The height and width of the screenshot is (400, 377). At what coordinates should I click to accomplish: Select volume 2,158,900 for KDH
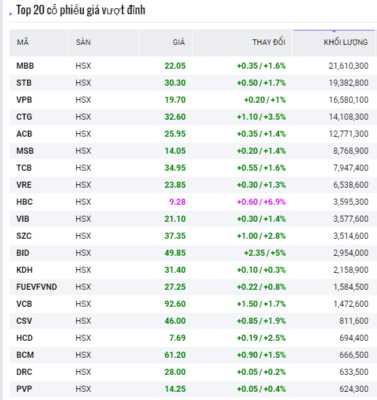[x=351, y=270]
